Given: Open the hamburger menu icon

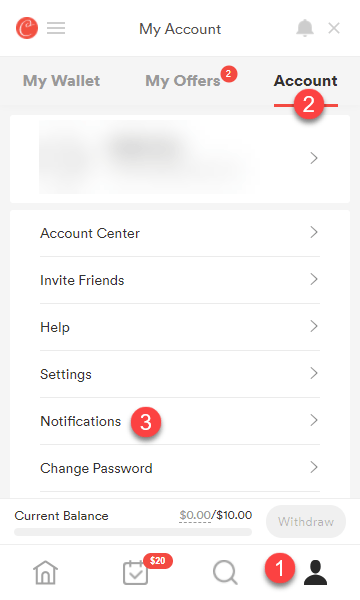Looking at the screenshot, I should 56,28.
